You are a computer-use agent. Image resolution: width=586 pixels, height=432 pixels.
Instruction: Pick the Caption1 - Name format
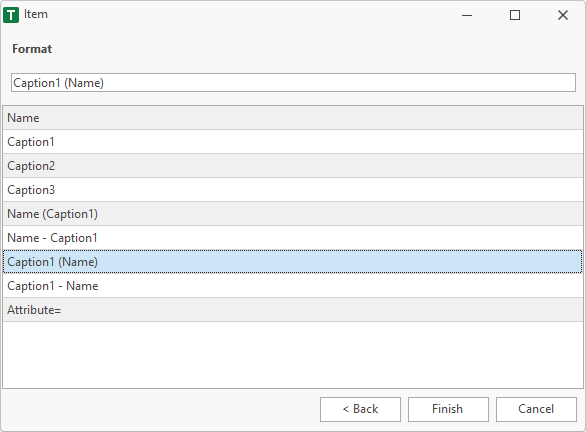pos(293,286)
